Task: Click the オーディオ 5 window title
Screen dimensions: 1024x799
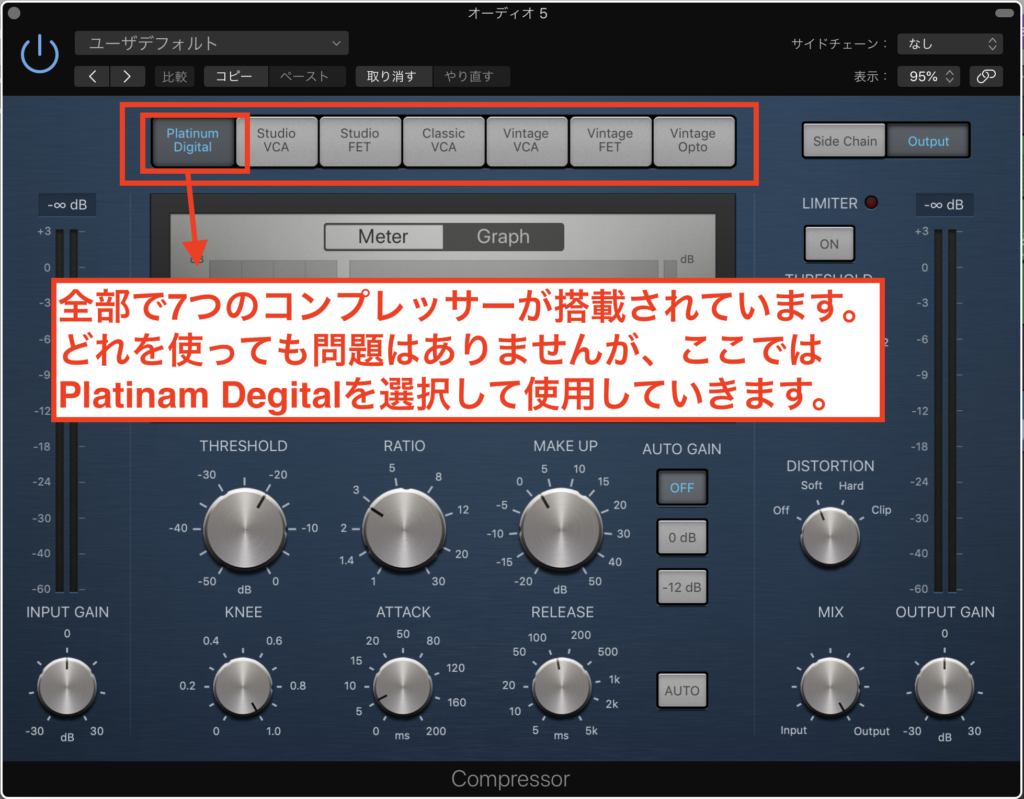Action: (x=507, y=13)
